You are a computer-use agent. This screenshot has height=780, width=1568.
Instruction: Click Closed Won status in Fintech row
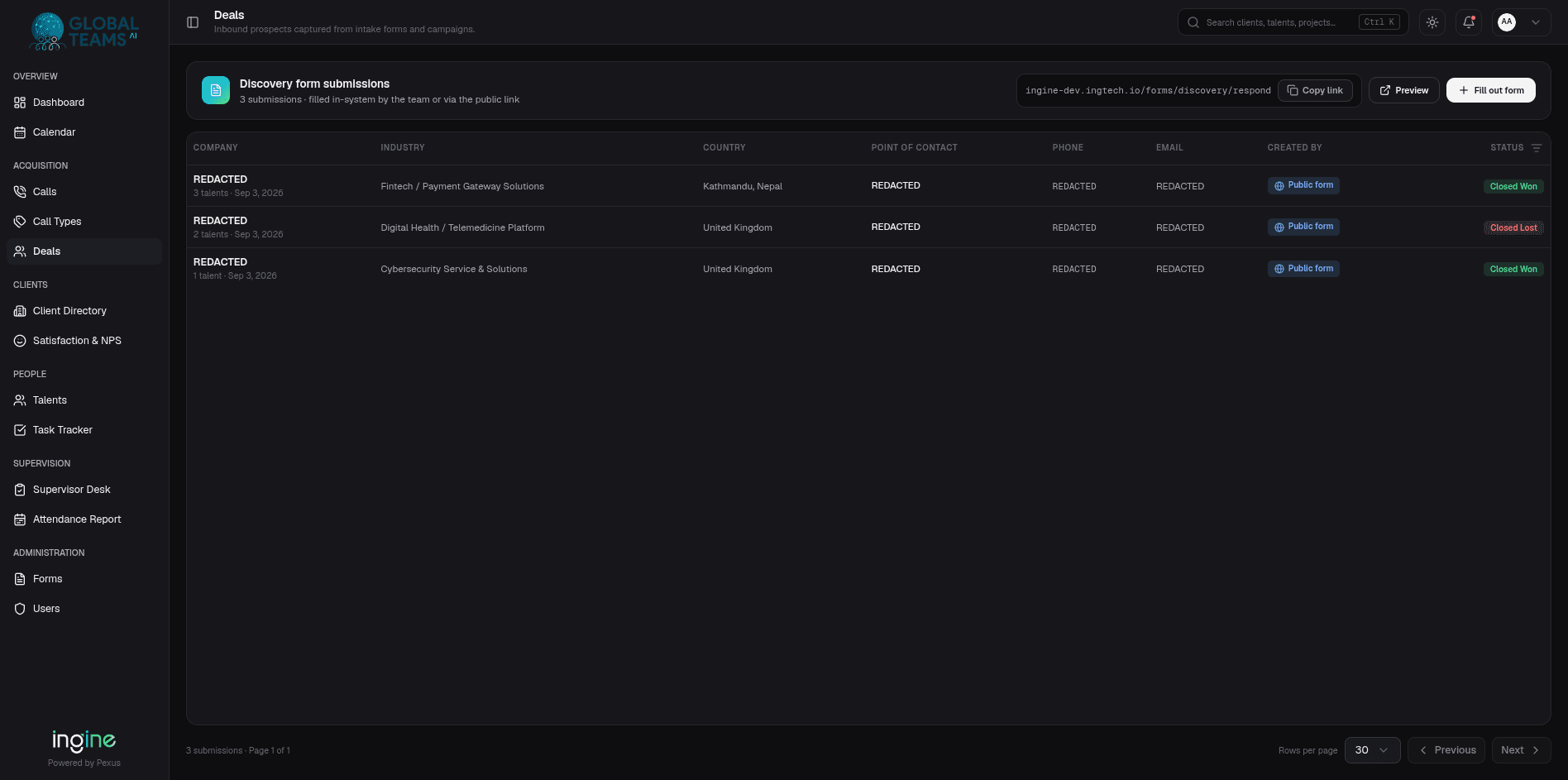[1513, 186]
